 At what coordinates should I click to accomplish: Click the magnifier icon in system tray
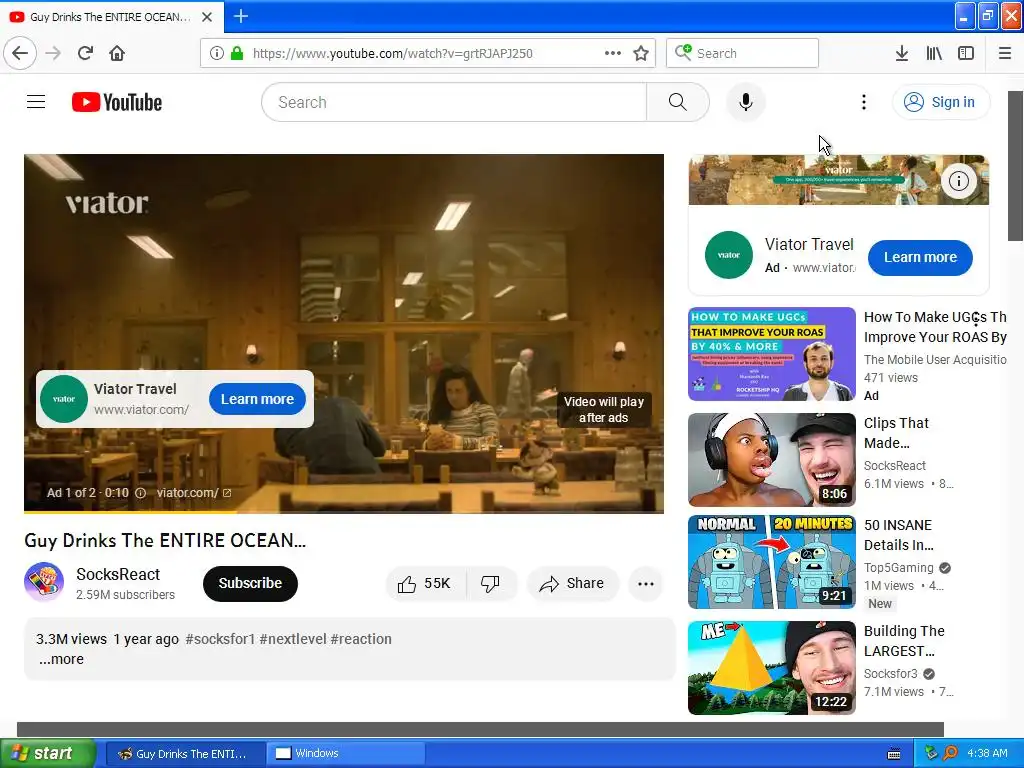pyautogui.click(x=950, y=754)
